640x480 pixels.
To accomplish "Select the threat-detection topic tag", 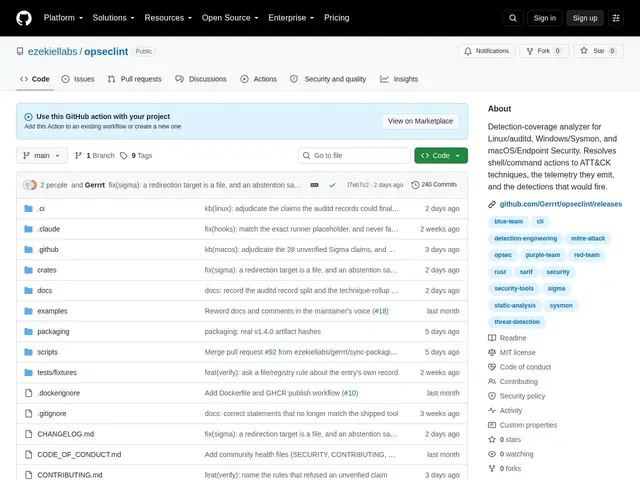I will click(517, 322).
